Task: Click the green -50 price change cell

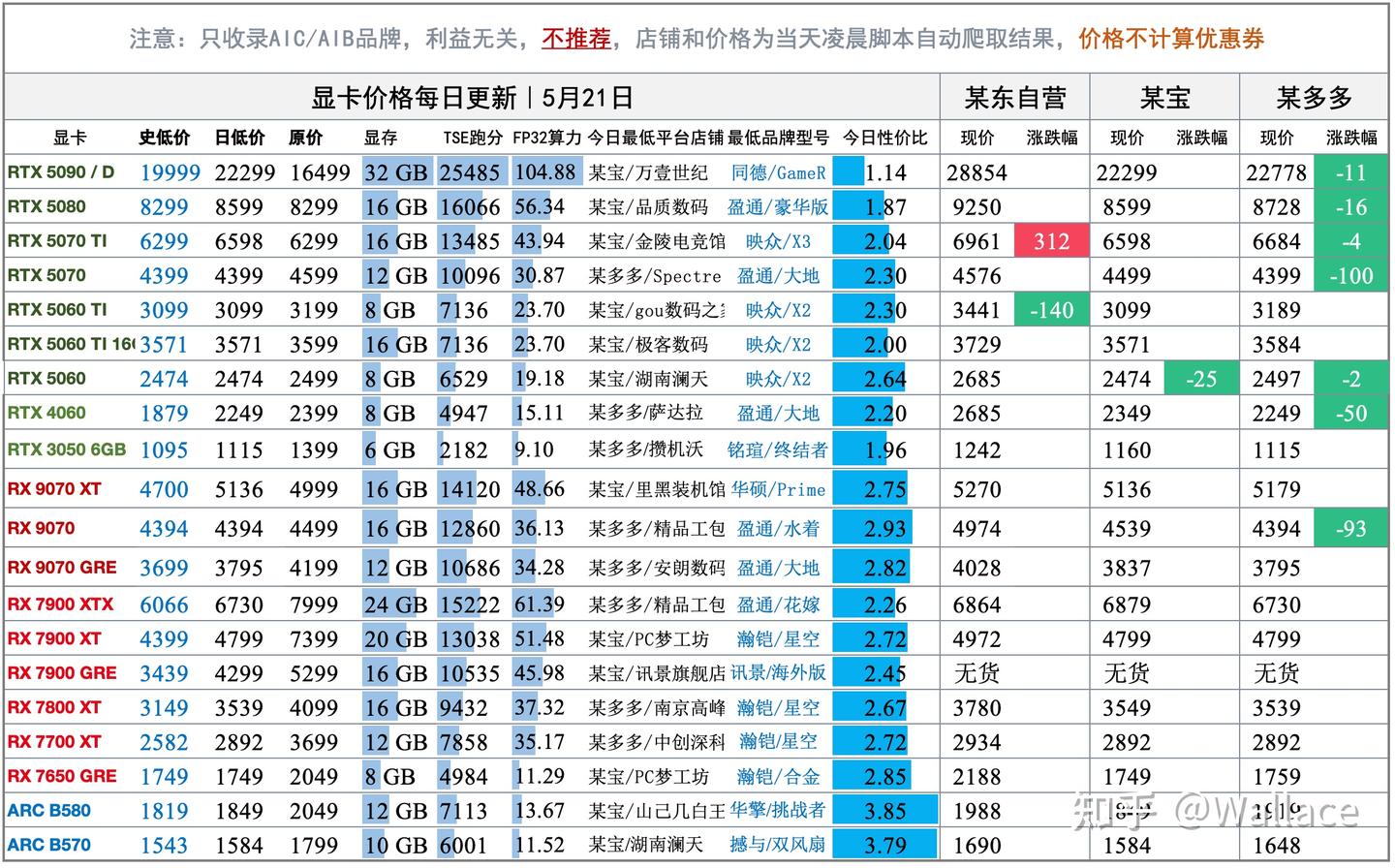Action: click(x=1351, y=414)
